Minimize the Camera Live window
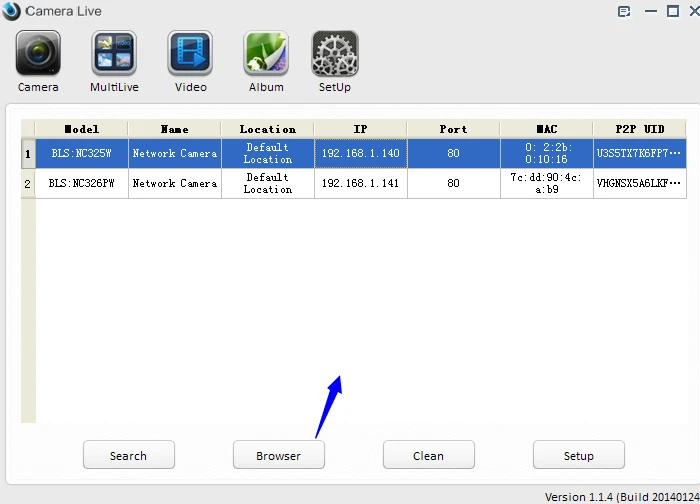The height and width of the screenshot is (504, 700). (651, 11)
